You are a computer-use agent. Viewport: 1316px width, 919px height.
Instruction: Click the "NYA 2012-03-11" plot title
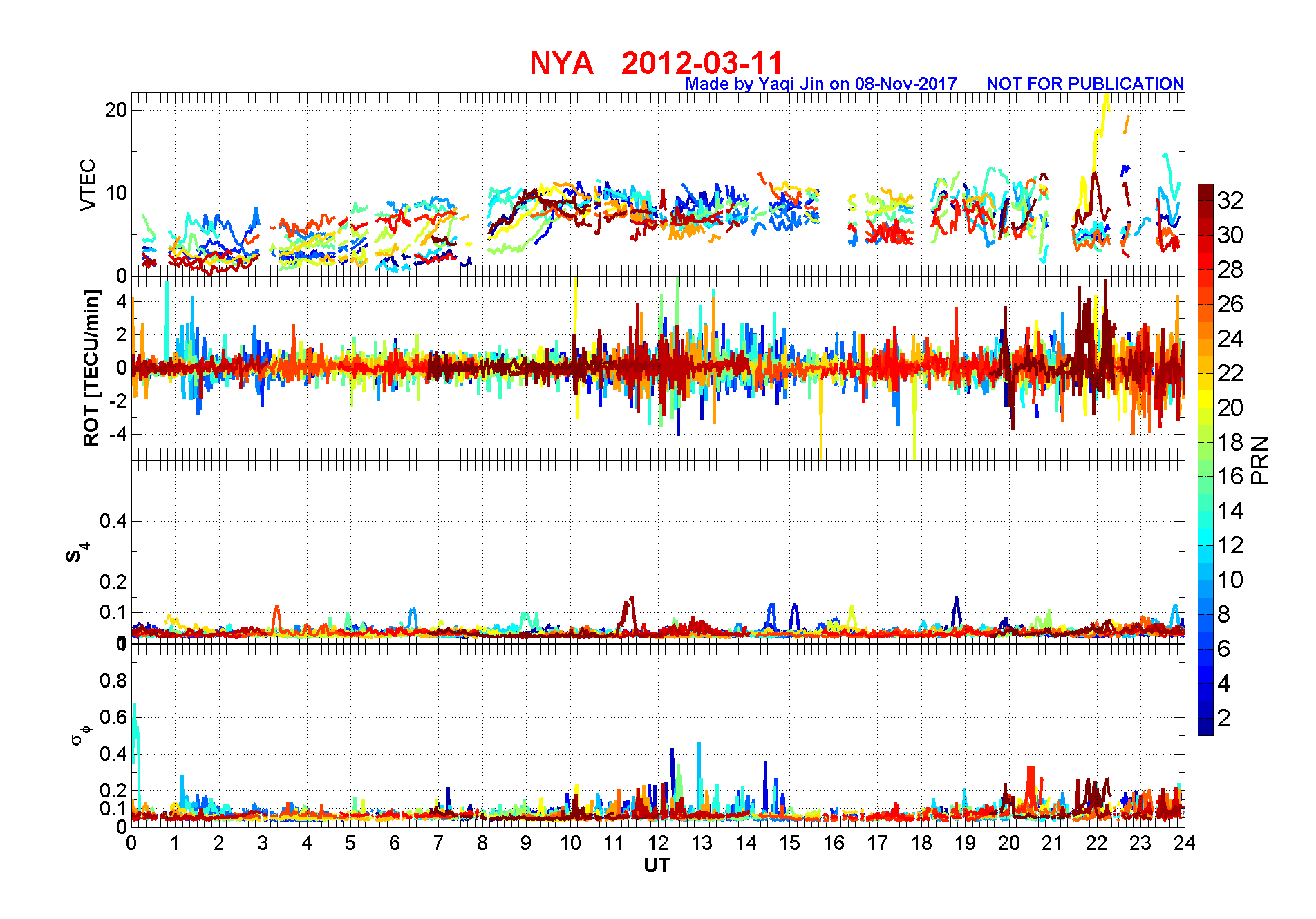coord(657,63)
